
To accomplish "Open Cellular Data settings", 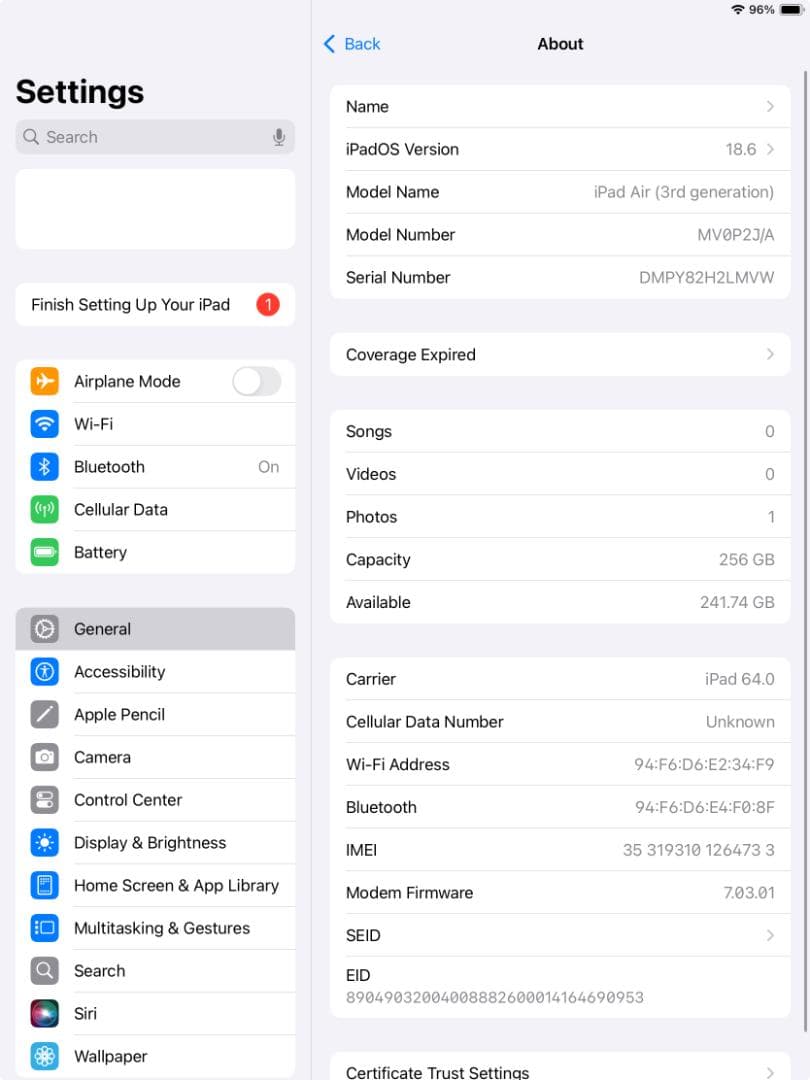I will (x=155, y=509).
